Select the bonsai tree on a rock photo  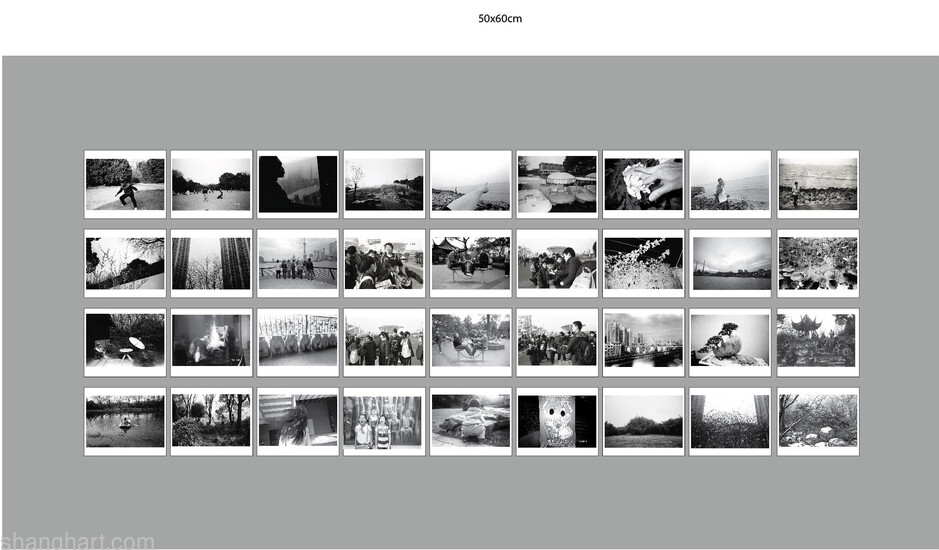[729, 342]
